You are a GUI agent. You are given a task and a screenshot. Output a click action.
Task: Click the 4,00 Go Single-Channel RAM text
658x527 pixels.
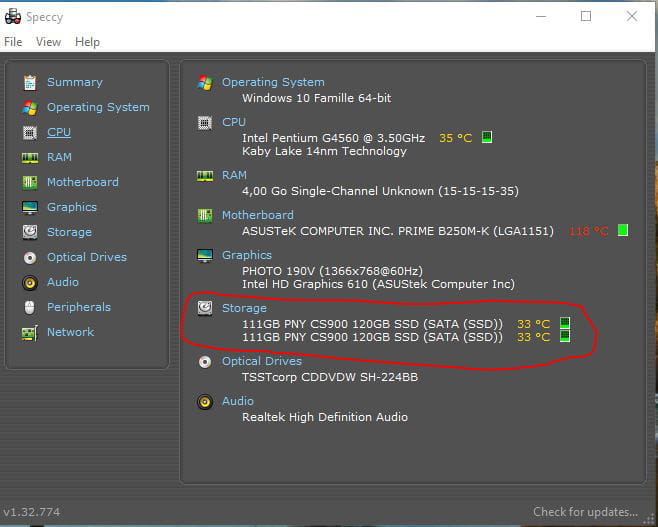click(380, 191)
